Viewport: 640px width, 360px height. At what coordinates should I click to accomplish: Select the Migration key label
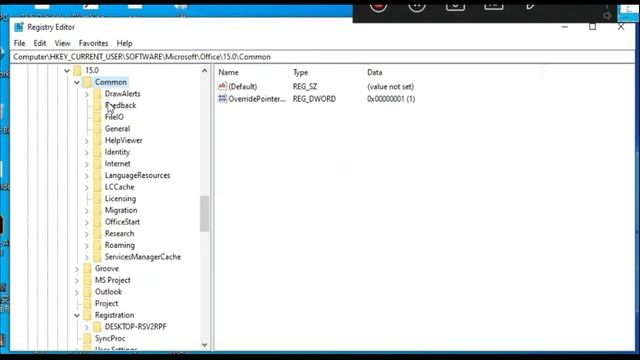click(121, 210)
